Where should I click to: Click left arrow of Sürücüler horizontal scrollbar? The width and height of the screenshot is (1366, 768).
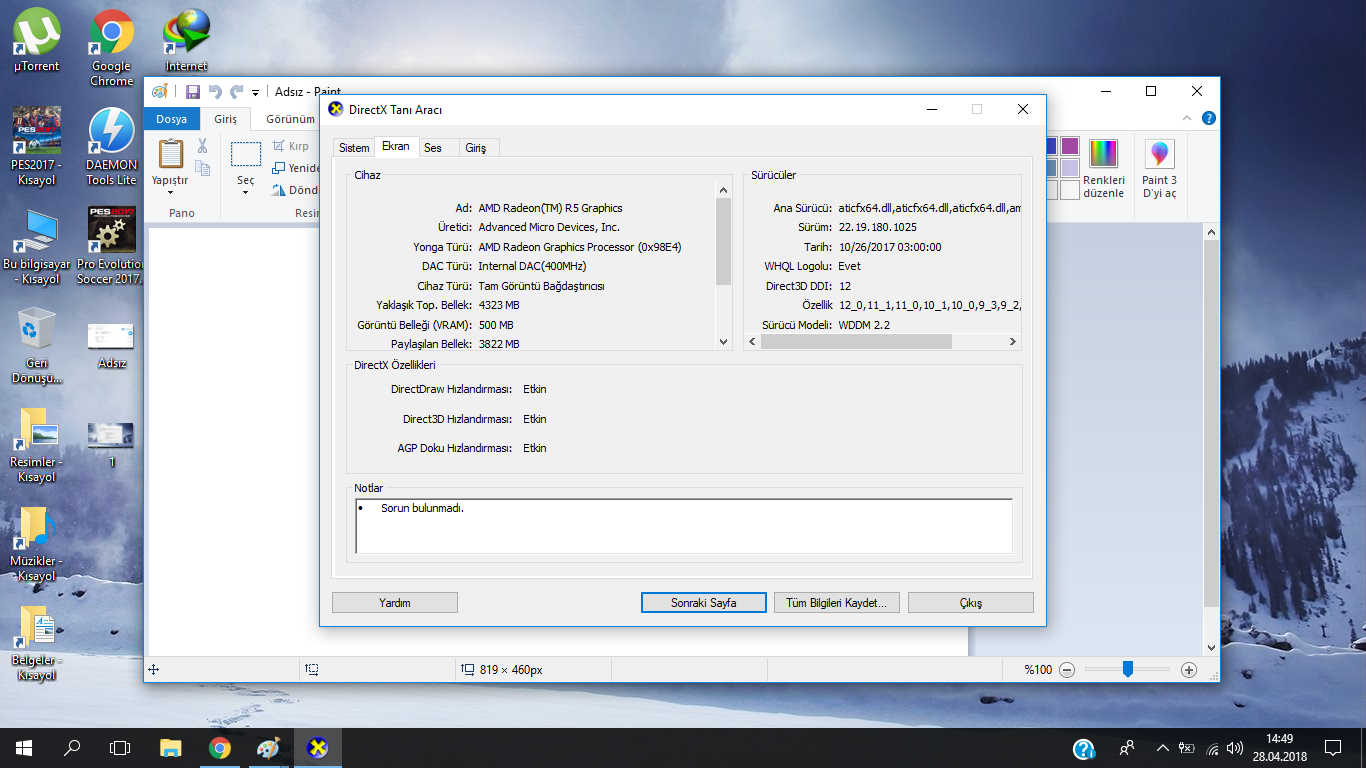click(752, 342)
